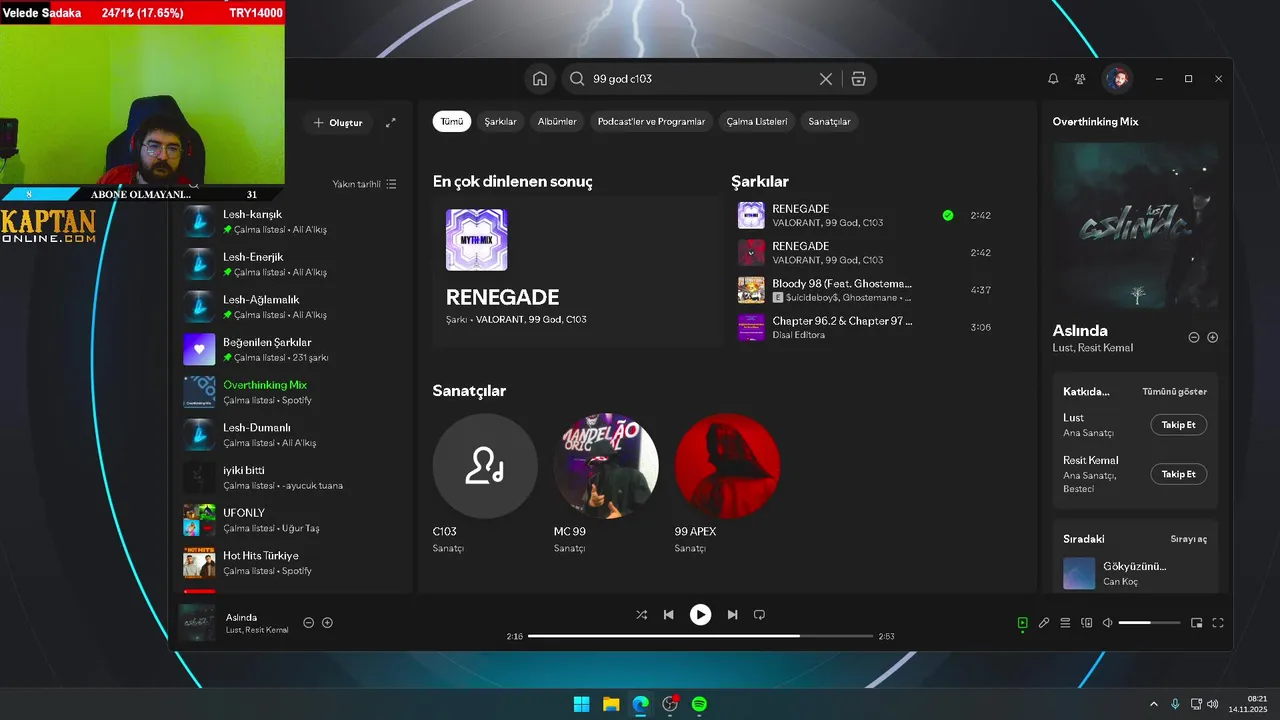Image resolution: width=1280 pixels, height=720 pixels.
Task: Adjust the volume slider
Action: click(x=1148, y=623)
